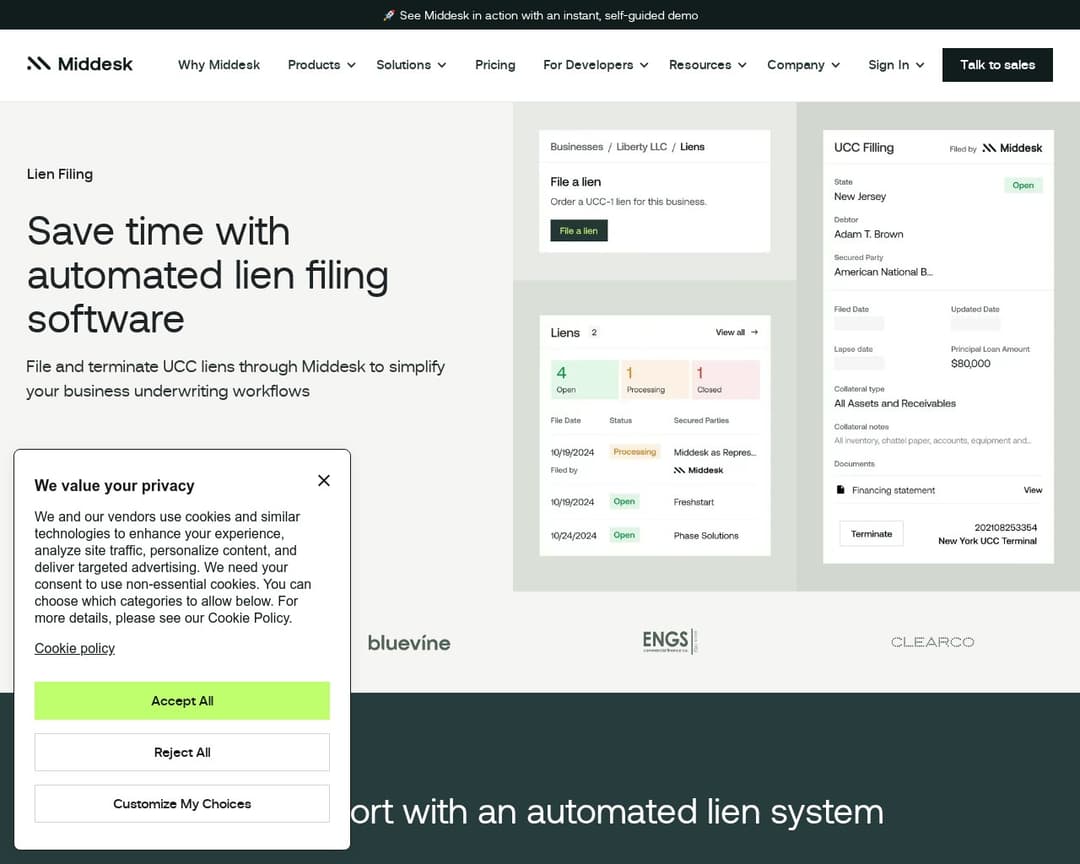Select the 1 Closed liens tile
This screenshot has width=1080, height=864.
click(x=725, y=380)
